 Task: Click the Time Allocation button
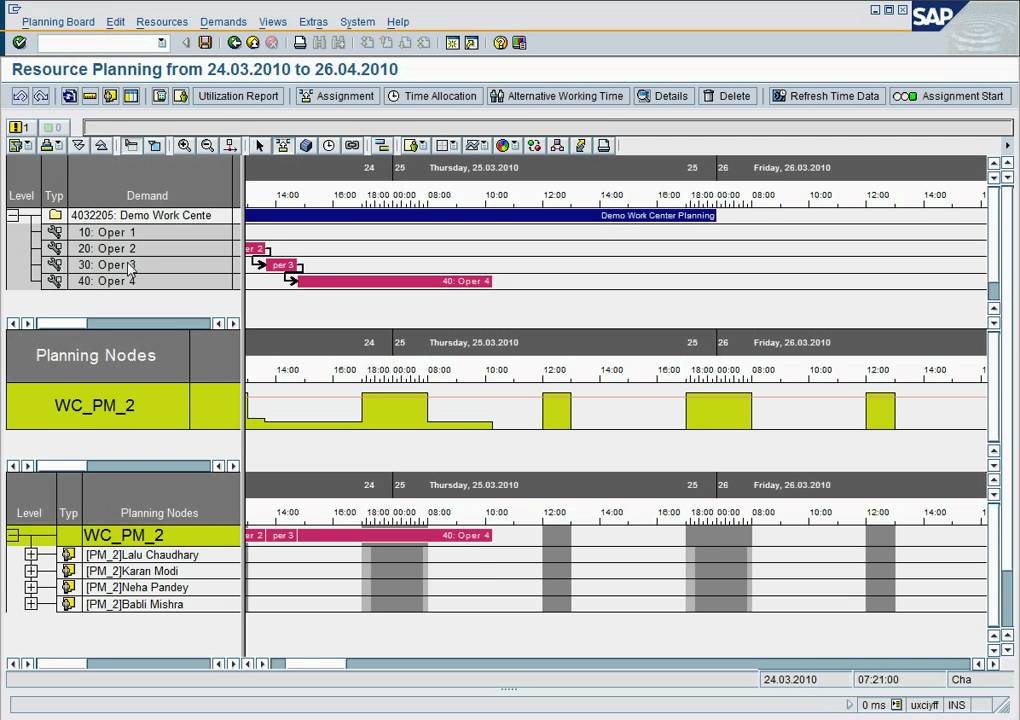[433, 96]
